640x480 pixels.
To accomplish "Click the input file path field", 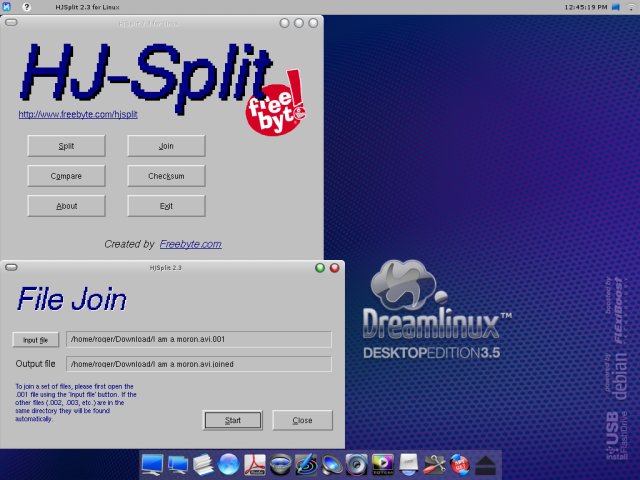I will click(x=199, y=339).
